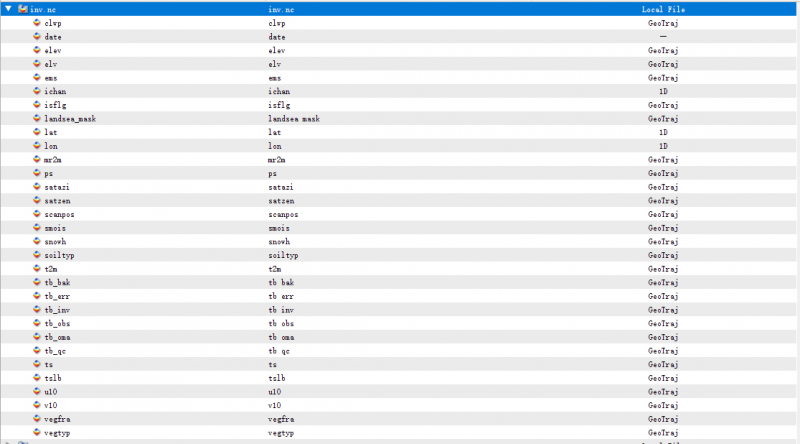Click GeoTraj type for the ps row

[663, 173]
